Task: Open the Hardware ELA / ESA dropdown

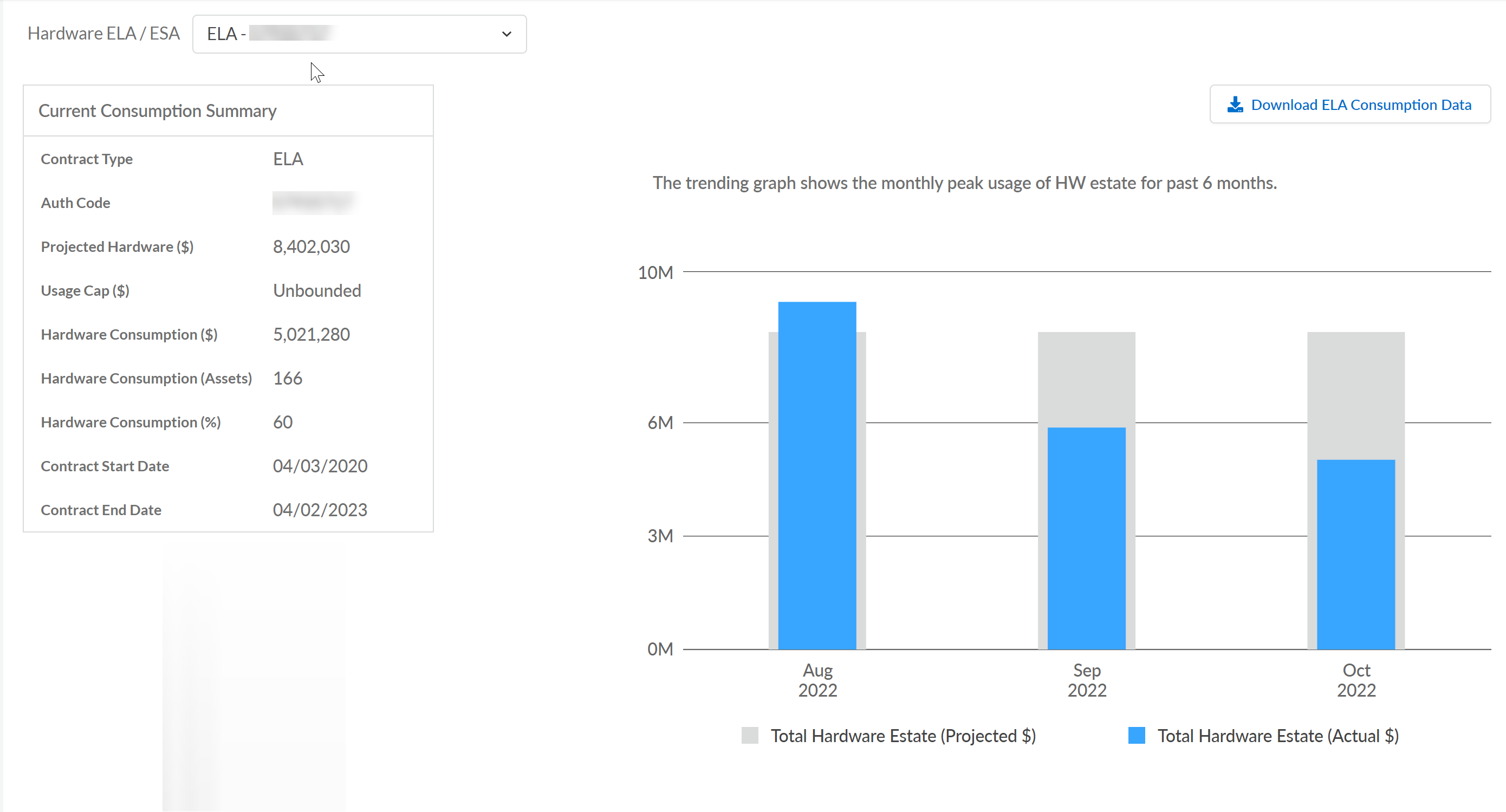Action: (359, 34)
